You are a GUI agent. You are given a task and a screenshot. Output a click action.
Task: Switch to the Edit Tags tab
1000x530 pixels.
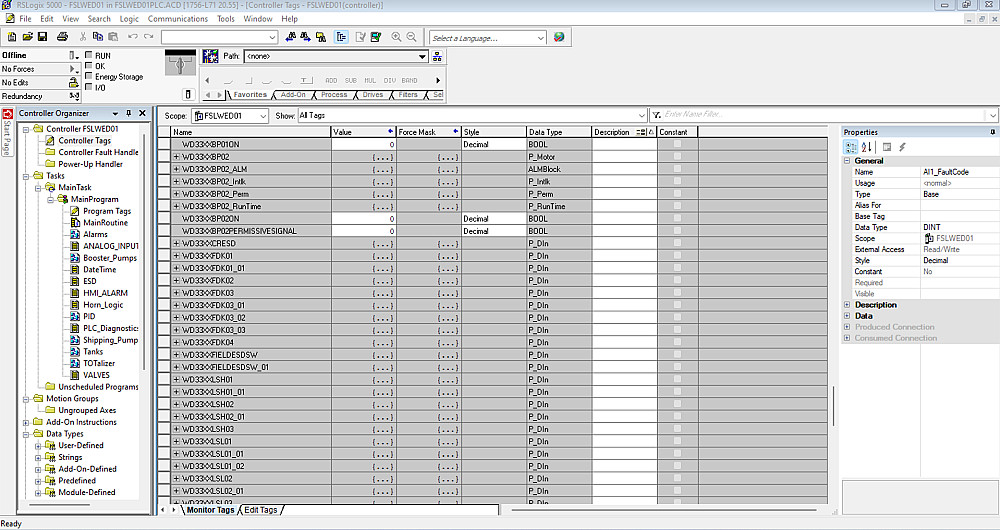(x=261, y=510)
